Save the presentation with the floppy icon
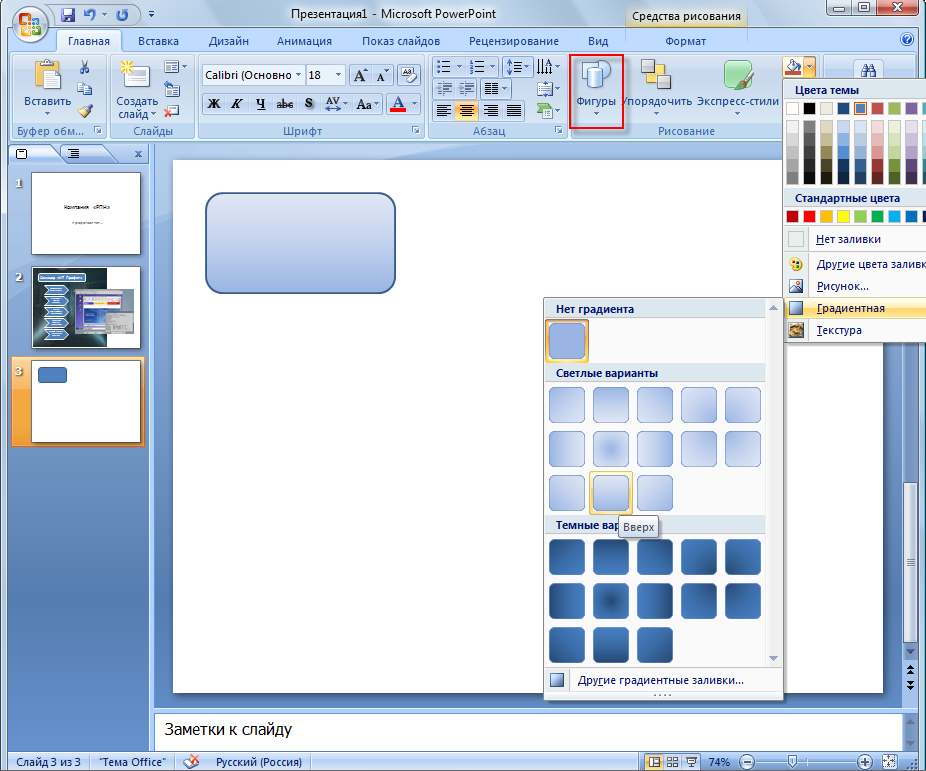 pyautogui.click(x=68, y=14)
